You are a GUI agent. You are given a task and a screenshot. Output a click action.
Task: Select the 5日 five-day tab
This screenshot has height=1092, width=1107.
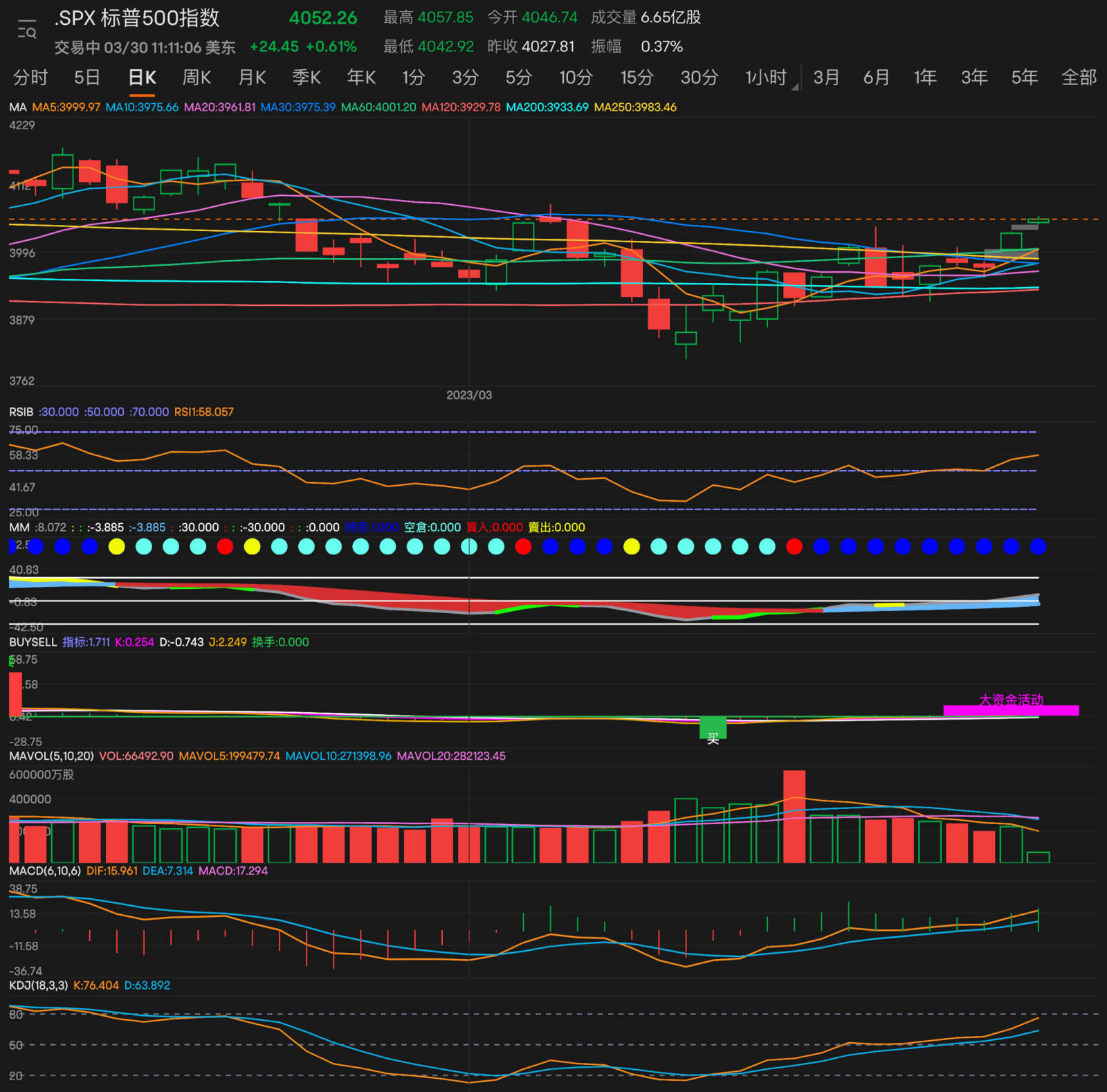coord(87,78)
